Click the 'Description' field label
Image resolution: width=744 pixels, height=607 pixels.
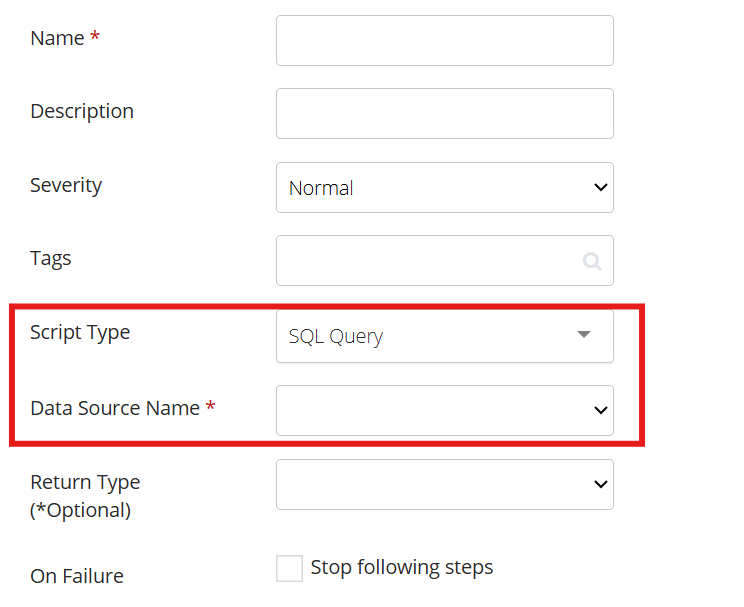pyautogui.click(x=82, y=112)
